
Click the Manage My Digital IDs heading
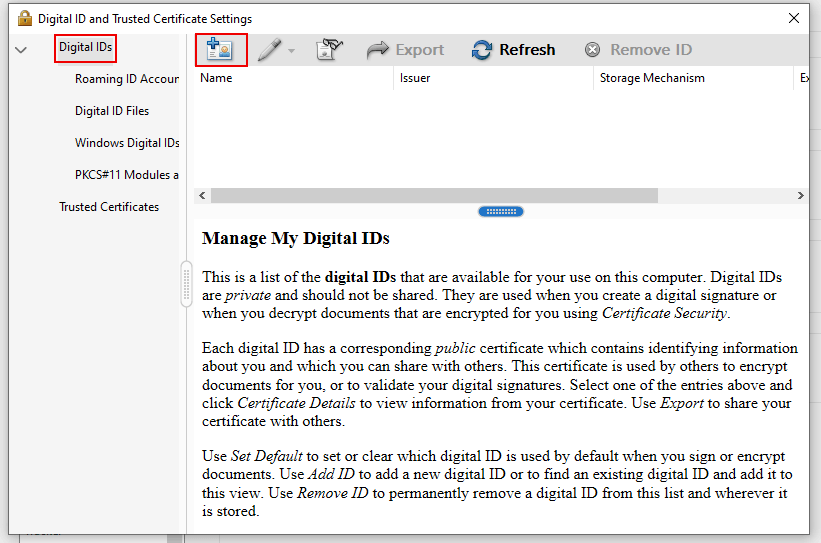(296, 238)
